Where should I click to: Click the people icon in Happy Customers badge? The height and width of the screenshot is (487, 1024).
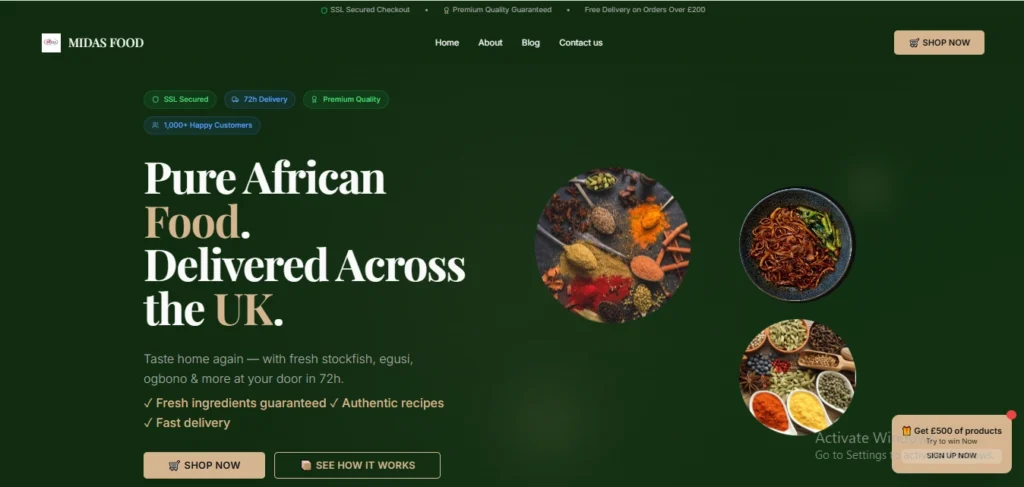tap(155, 125)
